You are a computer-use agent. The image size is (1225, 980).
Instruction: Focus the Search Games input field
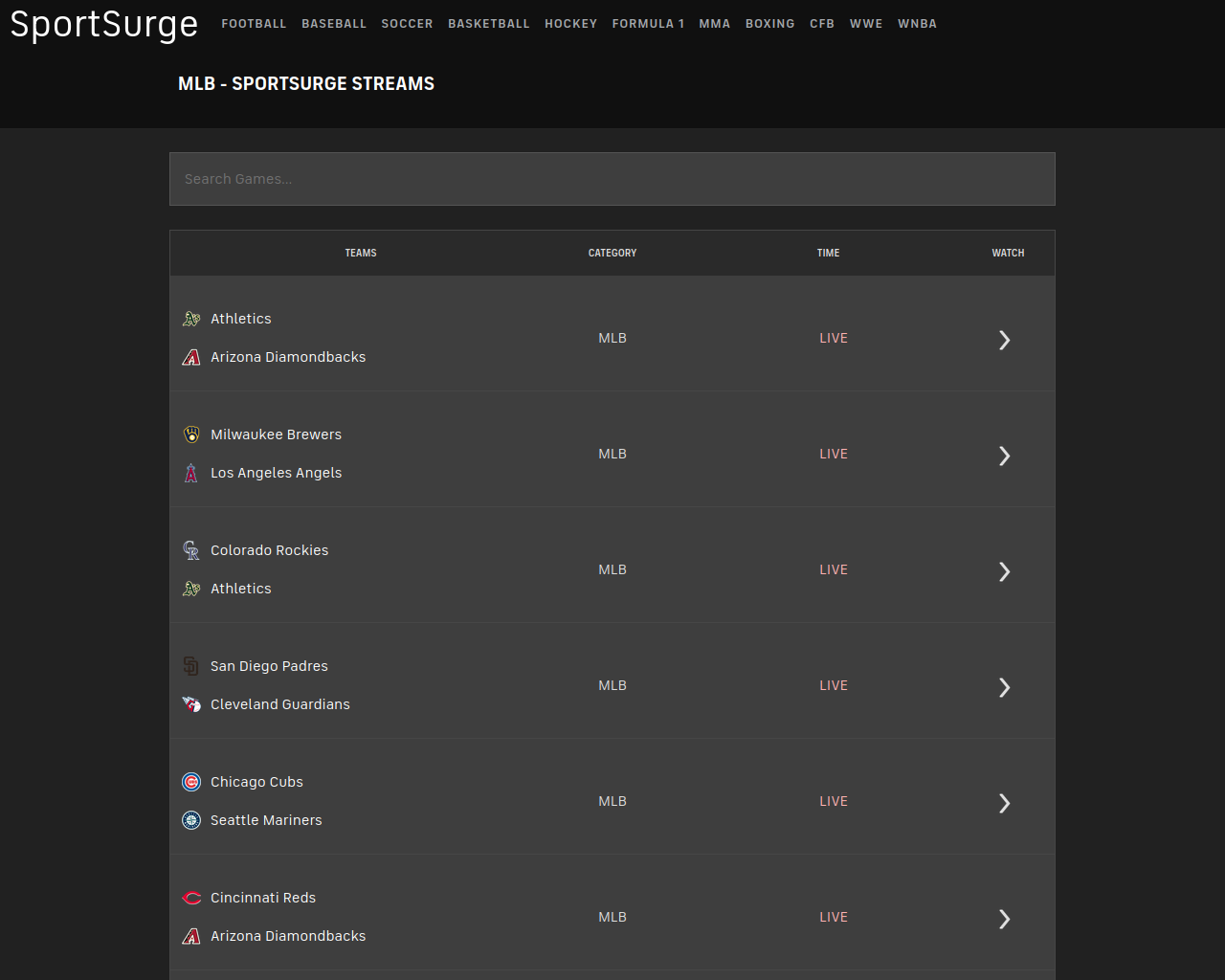pyautogui.click(x=612, y=179)
